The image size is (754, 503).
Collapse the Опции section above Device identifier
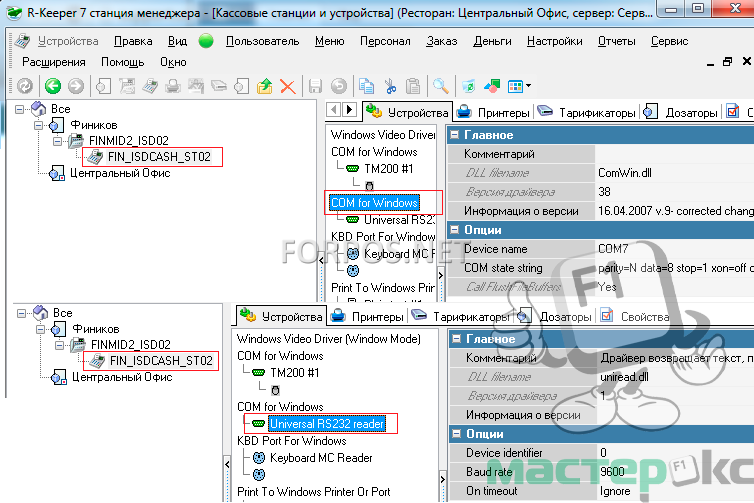pos(454,433)
